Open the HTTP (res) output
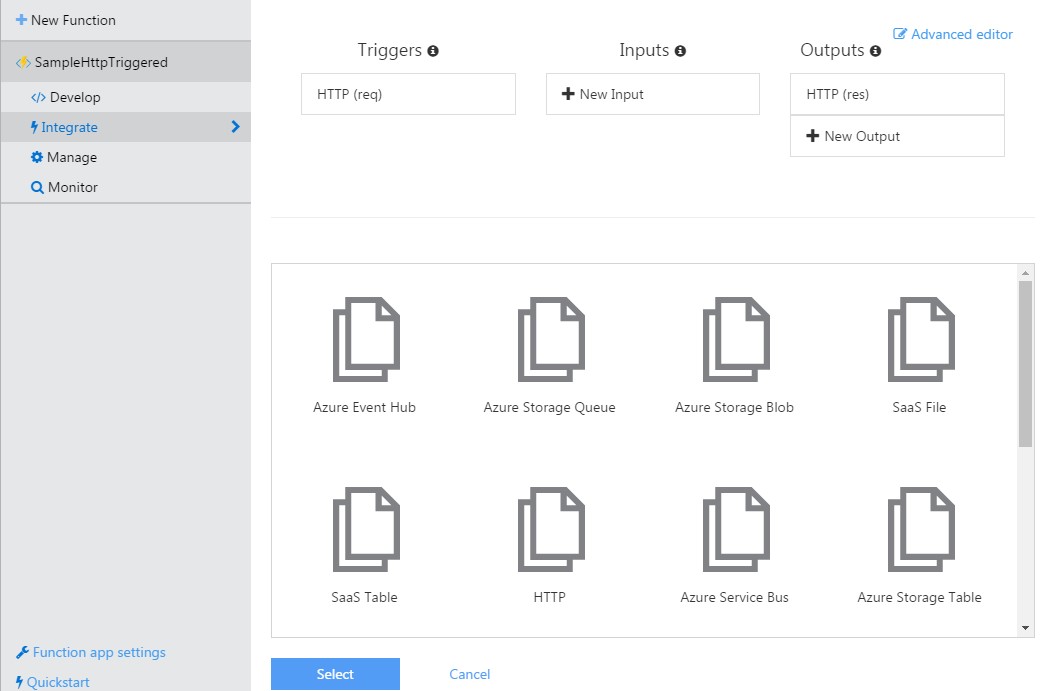The height and width of the screenshot is (691, 1045). pyautogui.click(x=897, y=94)
